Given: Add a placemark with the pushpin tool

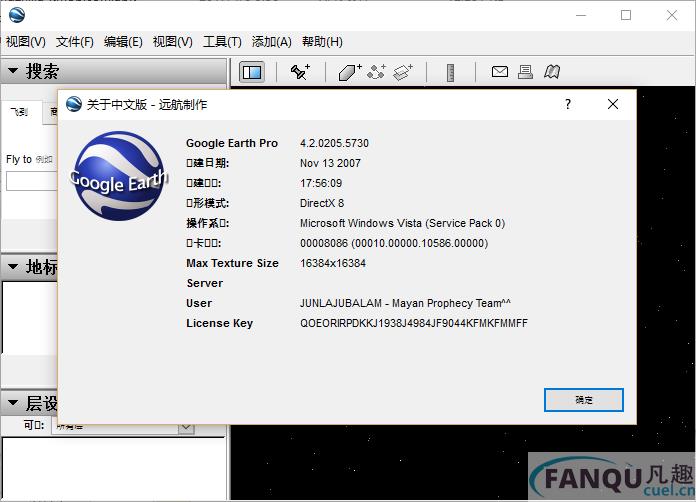Looking at the screenshot, I should [300, 71].
